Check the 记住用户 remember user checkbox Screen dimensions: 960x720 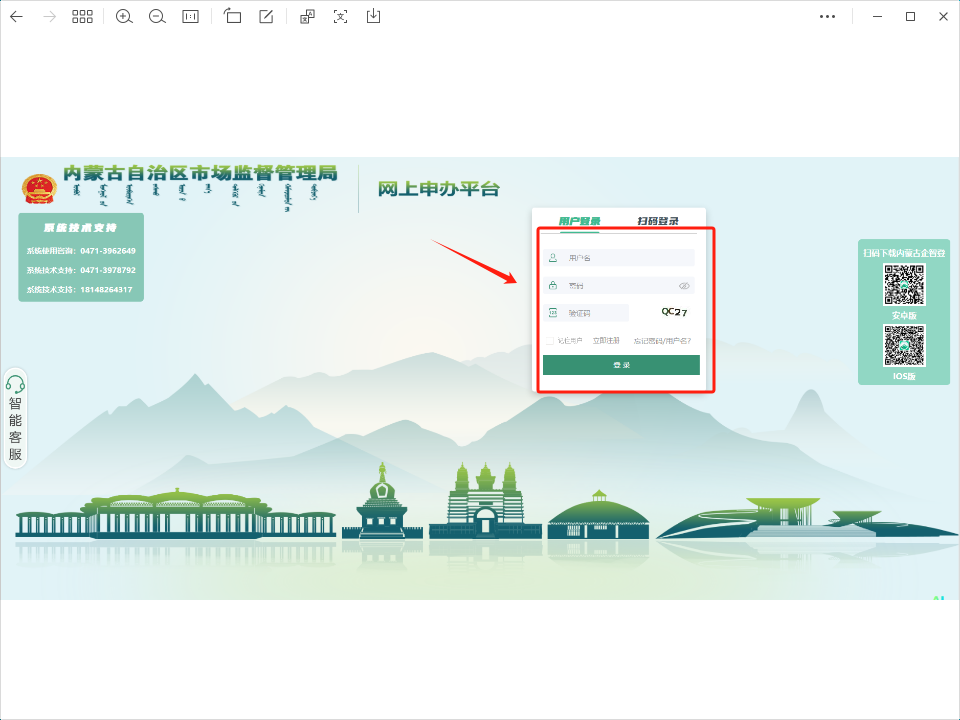pos(550,341)
